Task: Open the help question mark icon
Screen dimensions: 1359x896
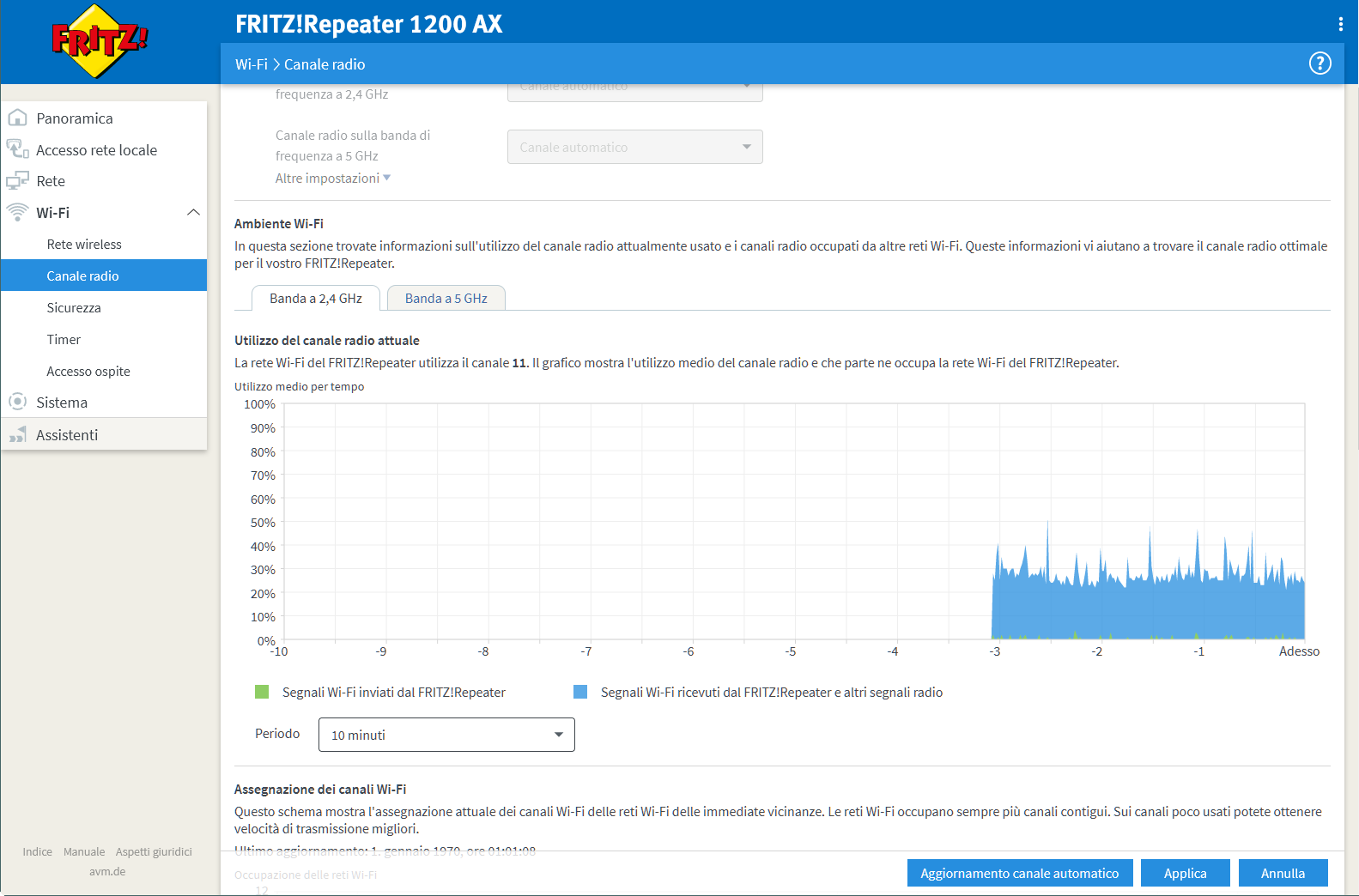Action: [1320, 64]
